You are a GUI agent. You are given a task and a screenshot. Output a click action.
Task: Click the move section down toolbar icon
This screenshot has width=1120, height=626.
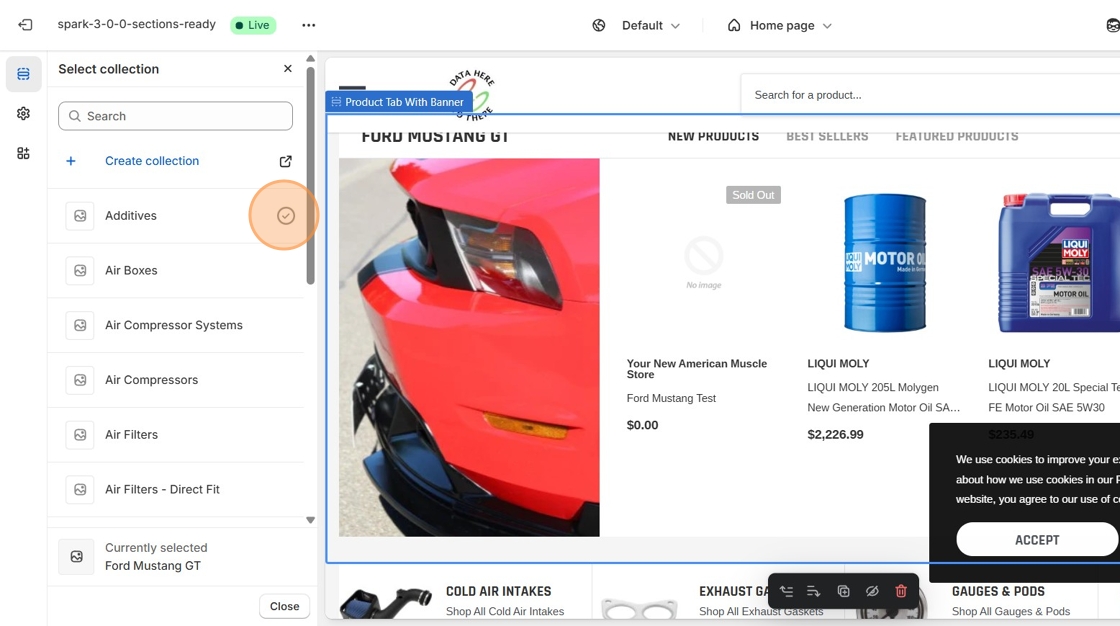pyautogui.click(x=814, y=591)
